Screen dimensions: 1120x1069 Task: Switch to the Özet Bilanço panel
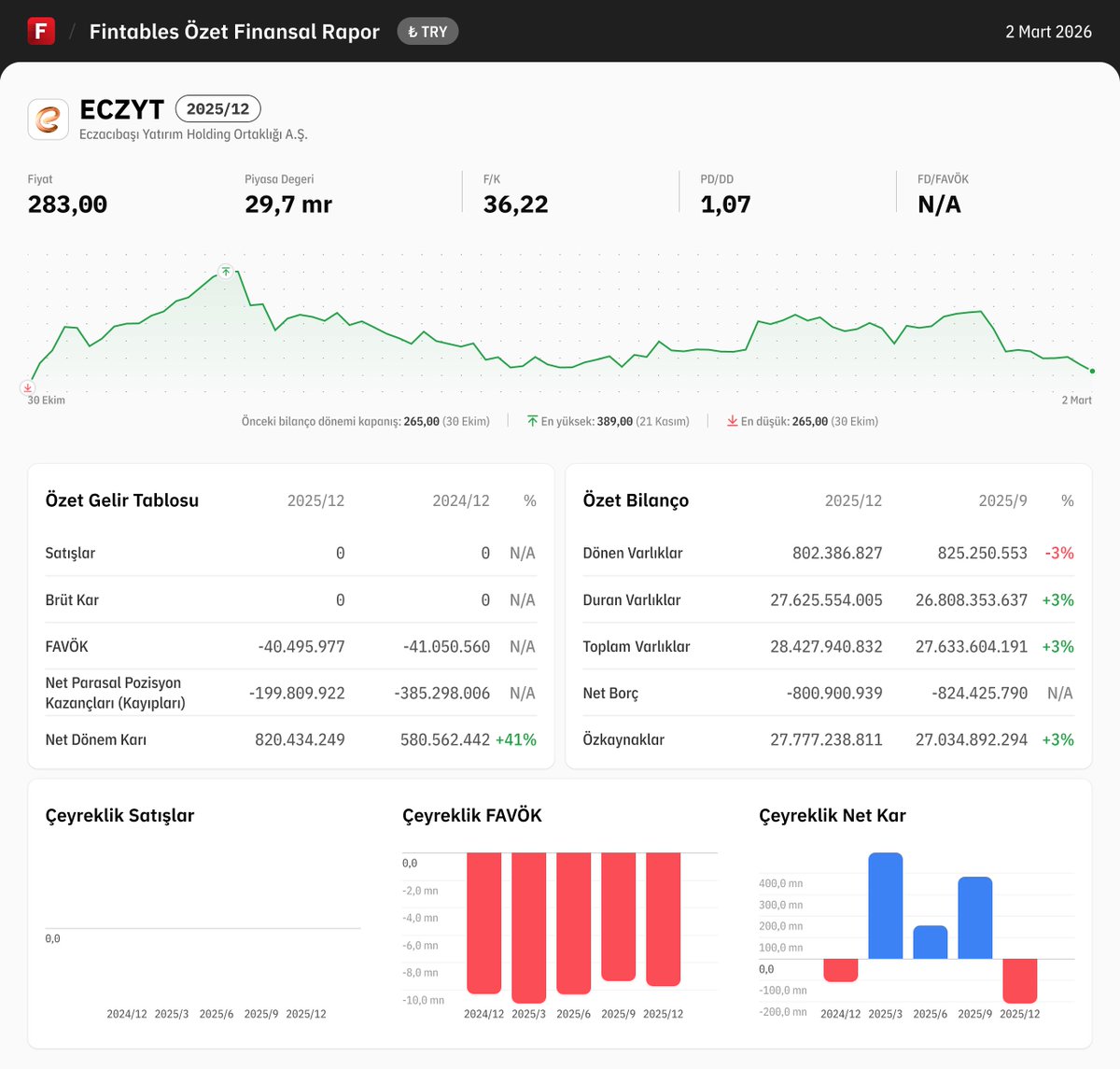(635, 500)
